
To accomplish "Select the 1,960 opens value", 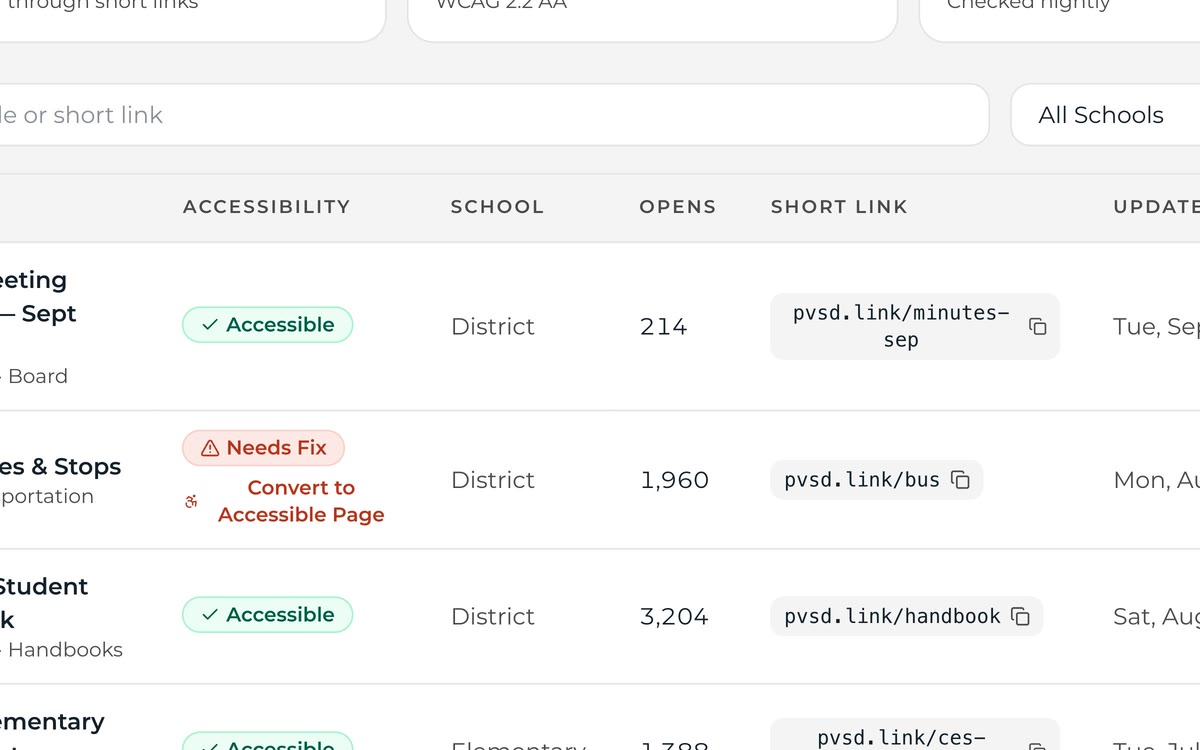I will pos(674,480).
